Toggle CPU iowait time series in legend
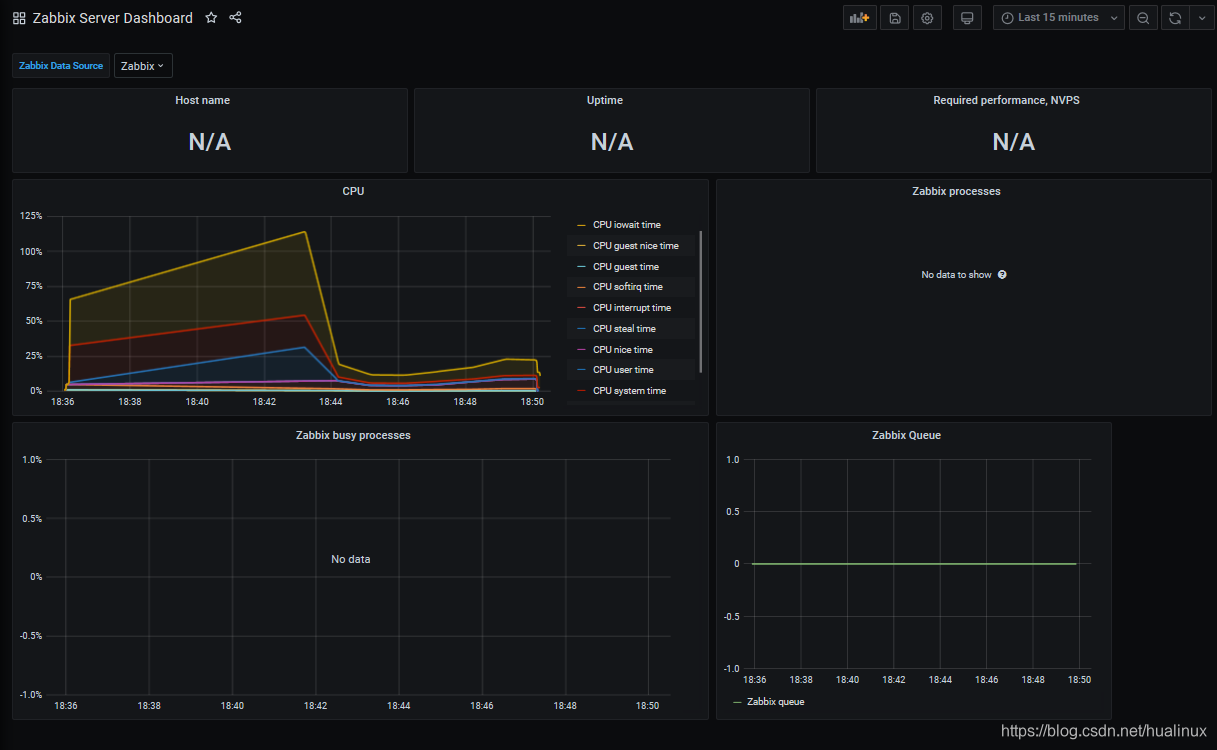The height and width of the screenshot is (750, 1217). point(626,225)
